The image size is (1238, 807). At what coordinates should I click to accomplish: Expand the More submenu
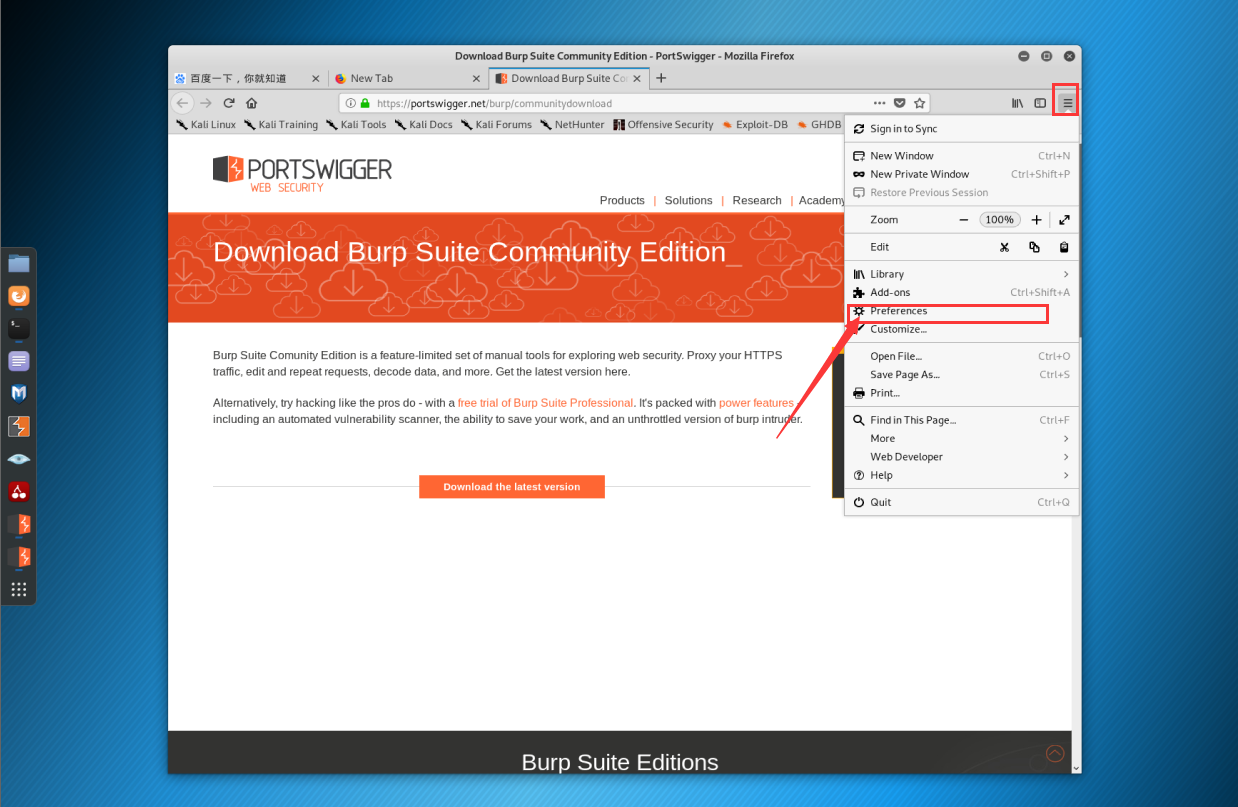click(x=961, y=438)
